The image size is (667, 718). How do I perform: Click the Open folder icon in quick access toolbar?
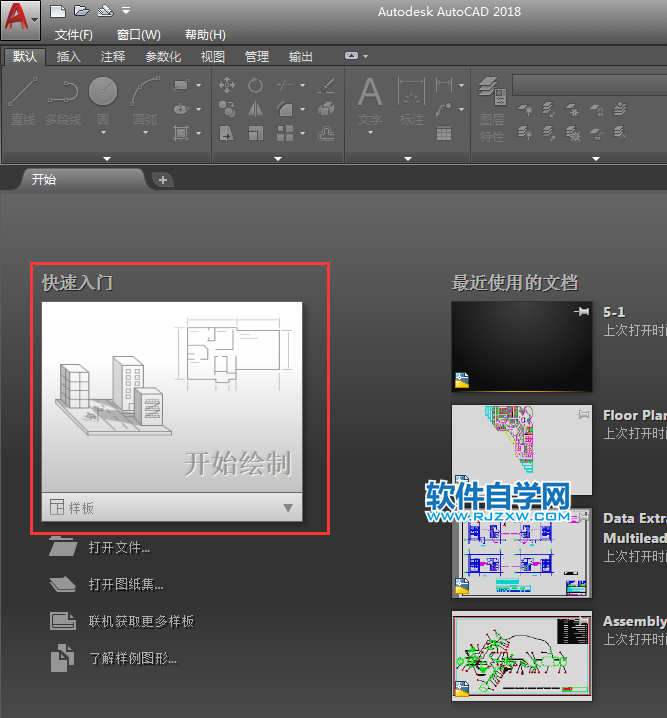(80, 12)
